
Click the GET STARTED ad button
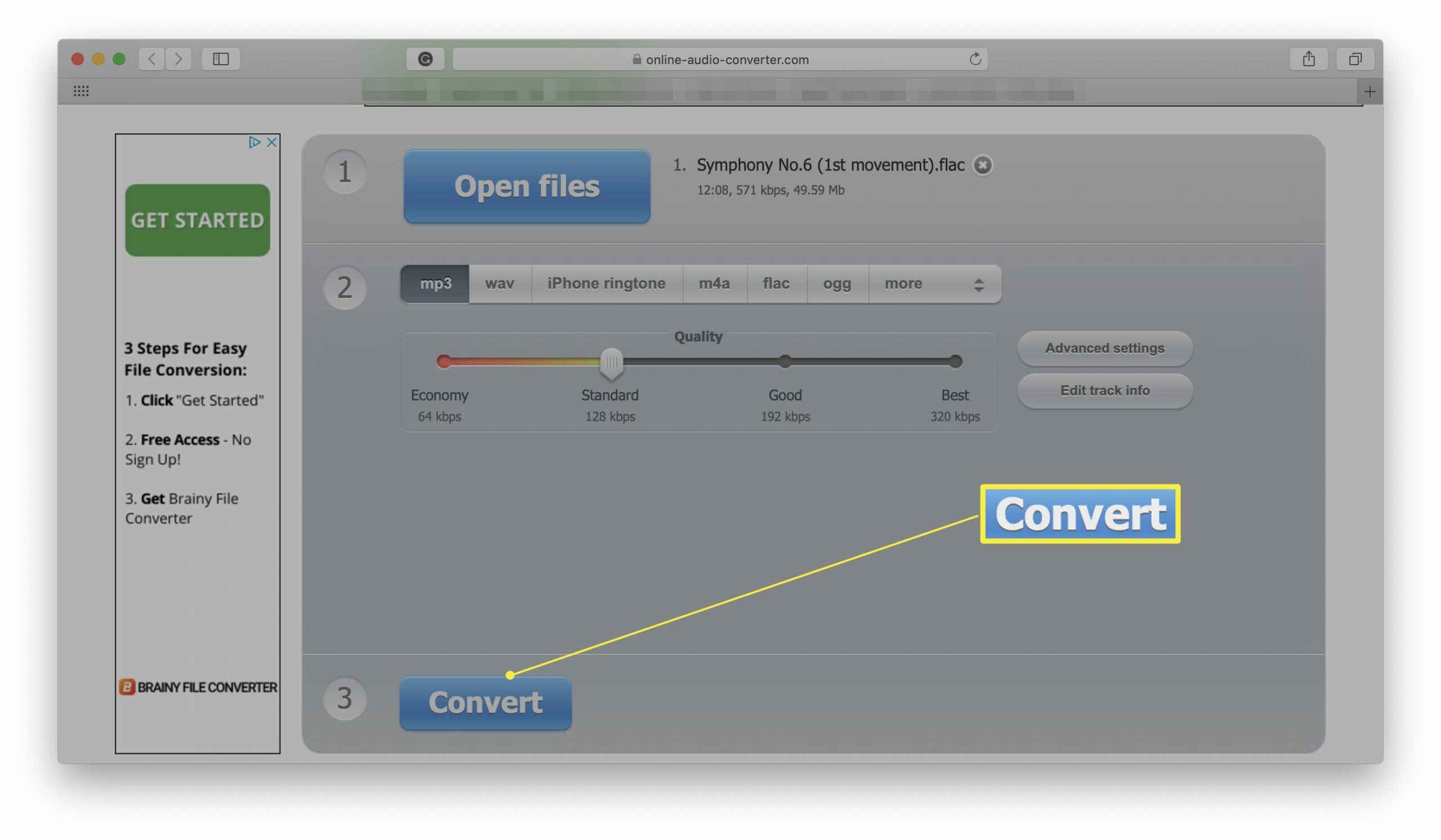198,219
